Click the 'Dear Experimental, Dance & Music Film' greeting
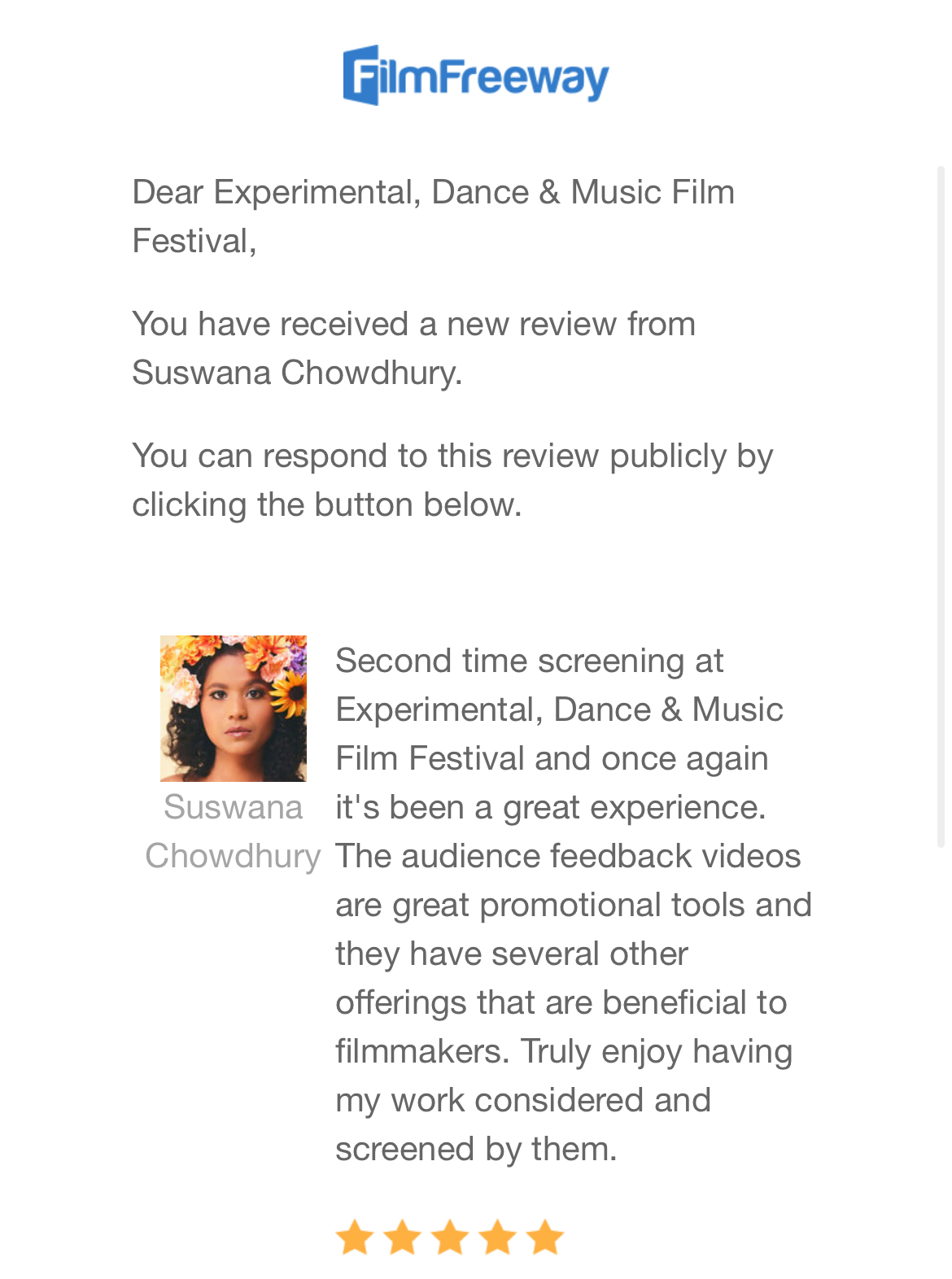 tap(433, 193)
